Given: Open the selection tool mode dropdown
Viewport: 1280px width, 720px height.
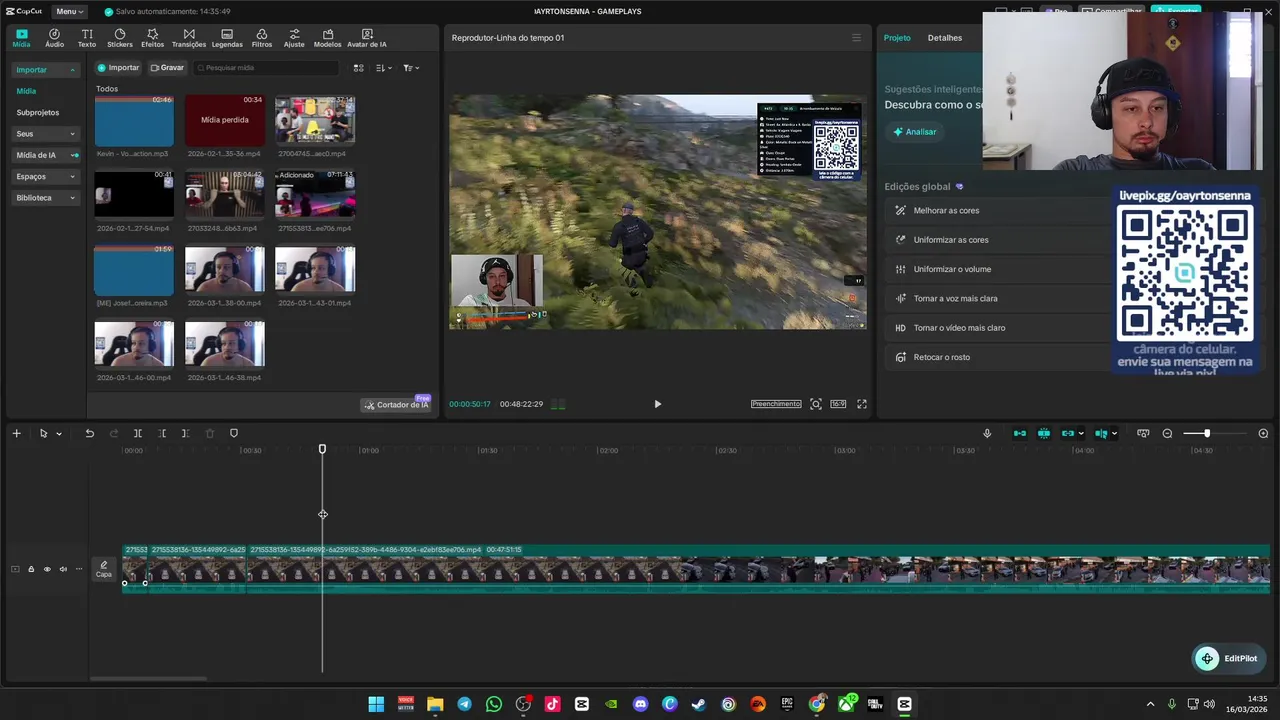Looking at the screenshot, I should (58, 434).
